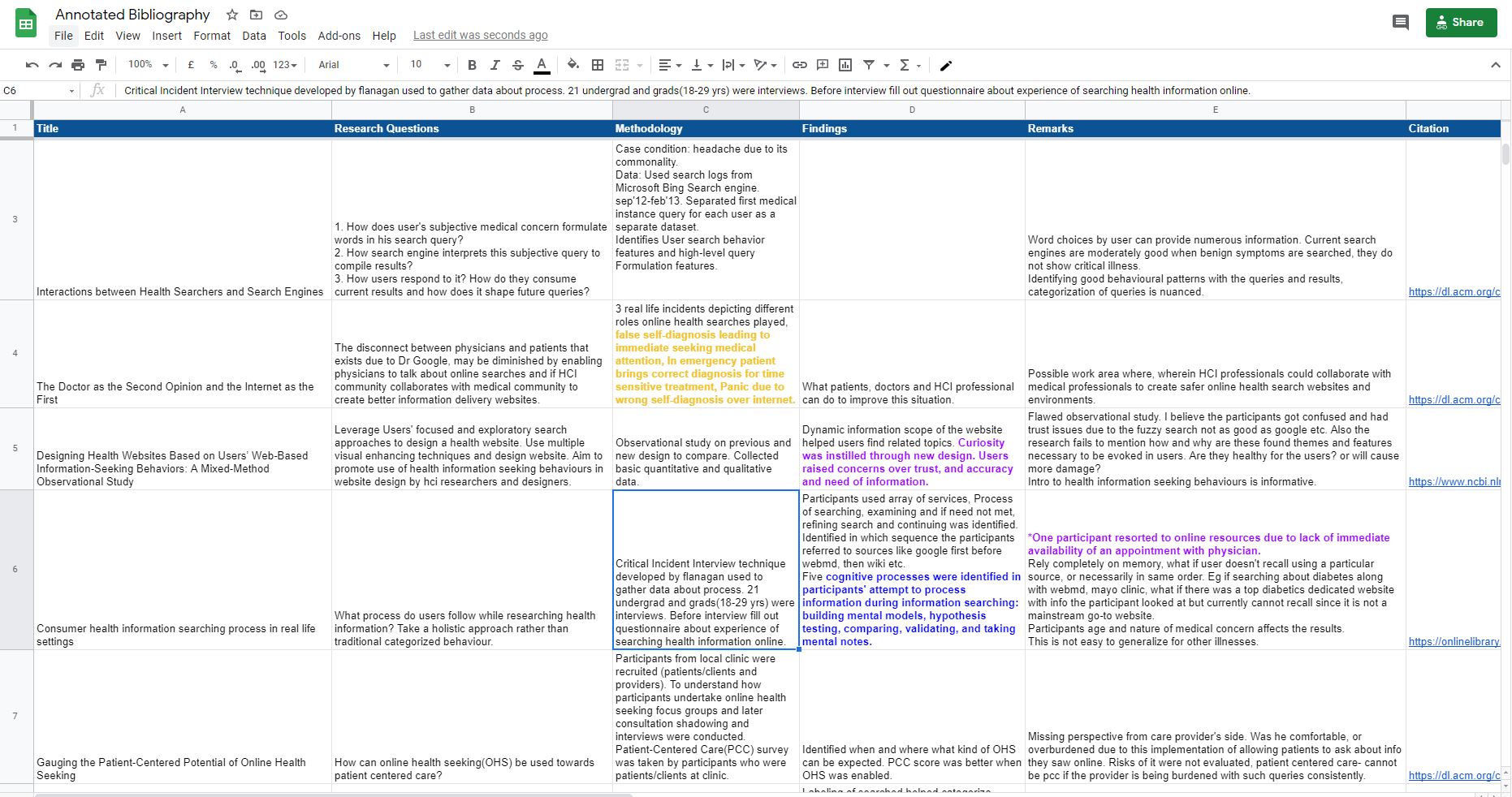Open the font size 10 dropdown
This screenshot has height=797, width=1512.
[430, 65]
